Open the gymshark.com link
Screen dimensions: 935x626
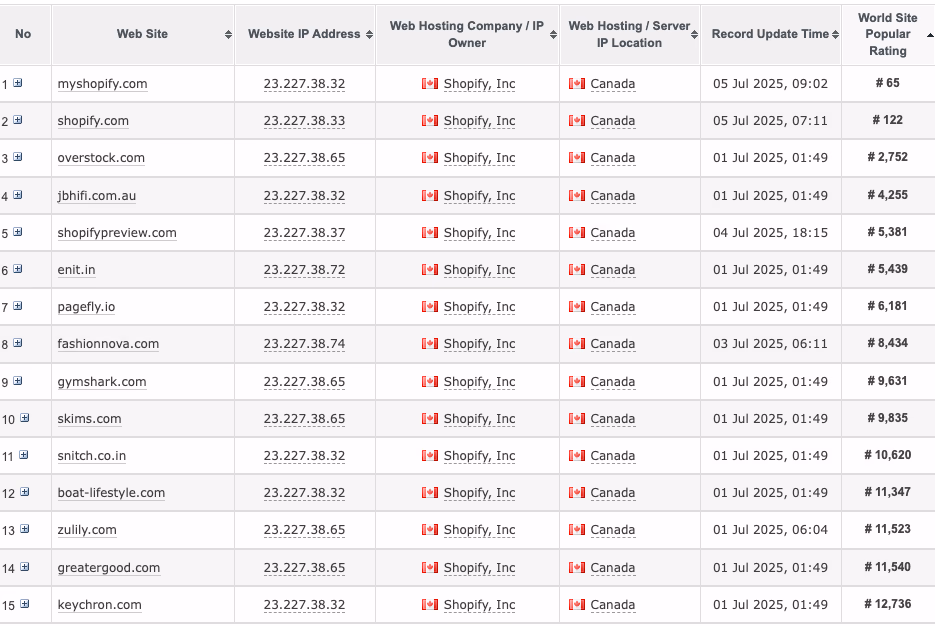(x=102, y=382)
